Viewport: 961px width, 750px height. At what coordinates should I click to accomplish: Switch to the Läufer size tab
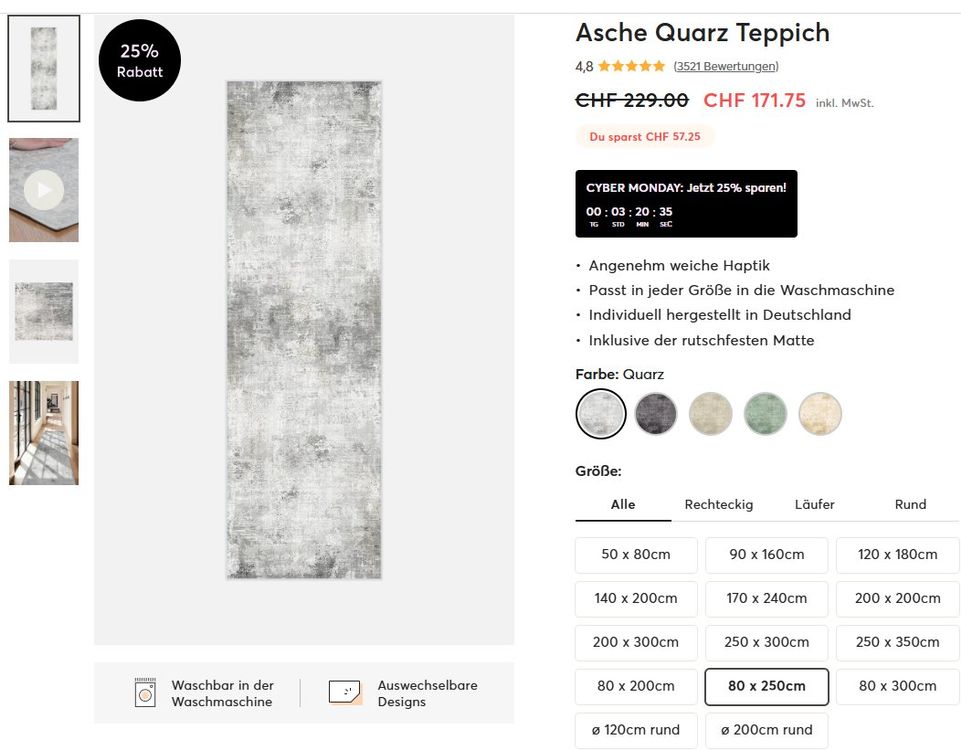[814, 505]
